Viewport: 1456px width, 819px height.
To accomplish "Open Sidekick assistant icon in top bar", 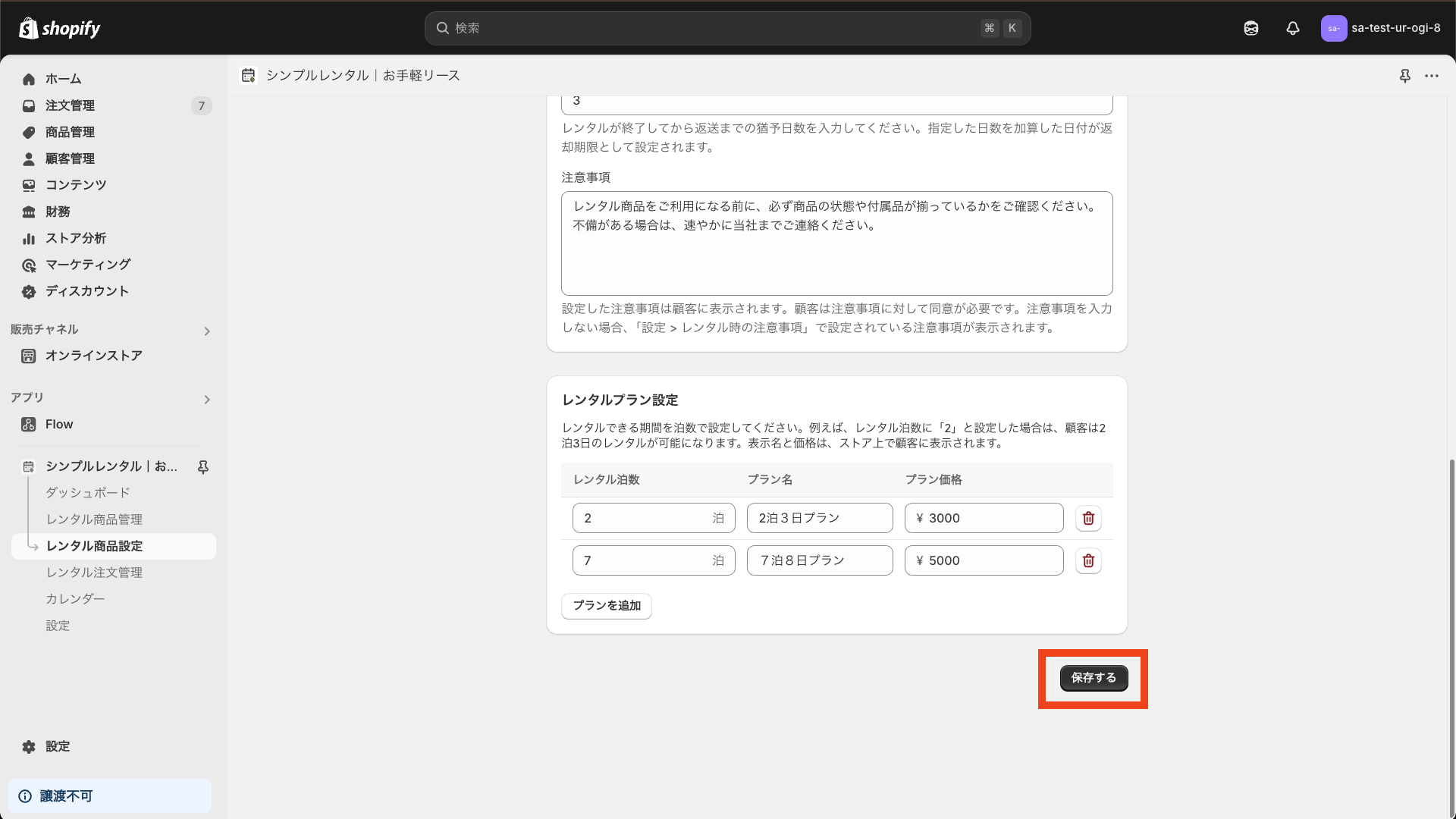I will (x=1250, y=28).
